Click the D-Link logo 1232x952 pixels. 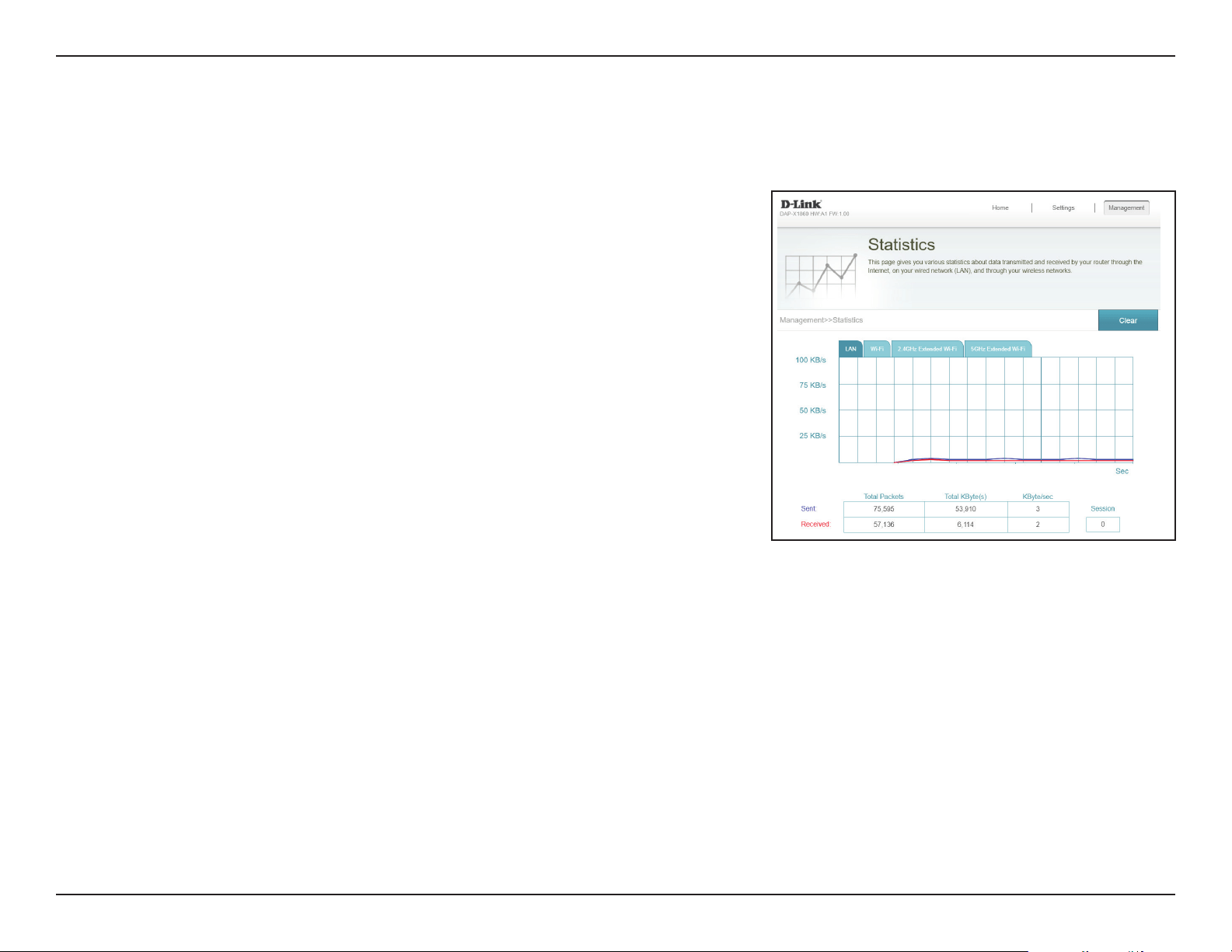801,204
